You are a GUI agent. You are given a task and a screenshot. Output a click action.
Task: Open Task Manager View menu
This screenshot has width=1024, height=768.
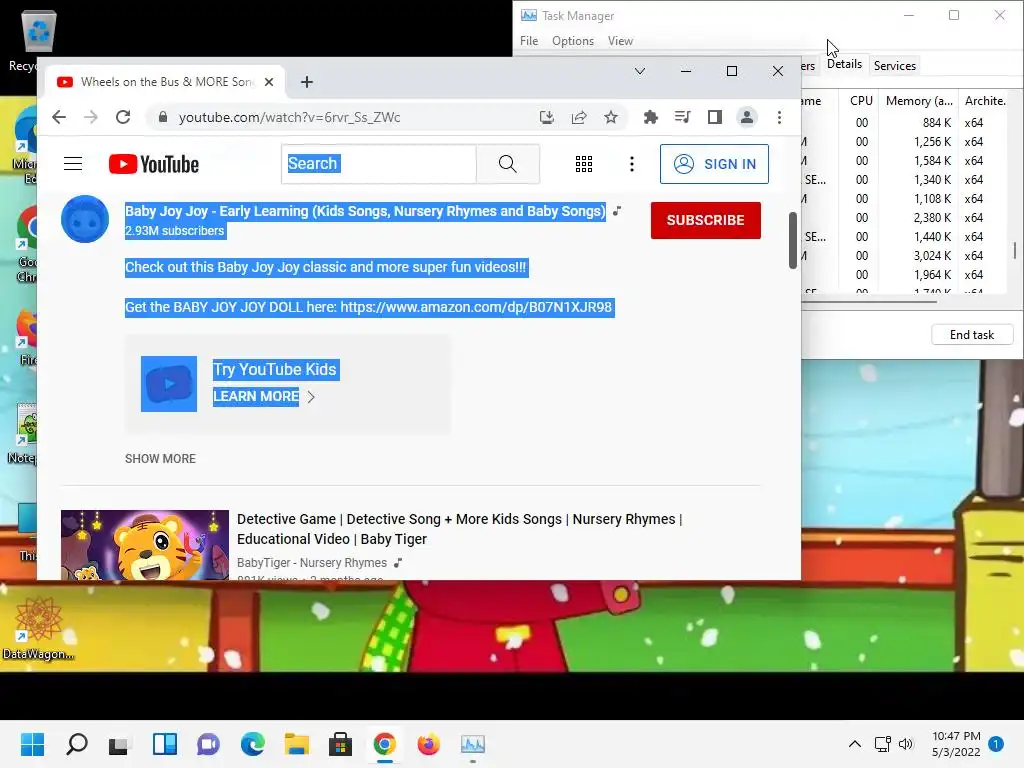coord(620,41)
